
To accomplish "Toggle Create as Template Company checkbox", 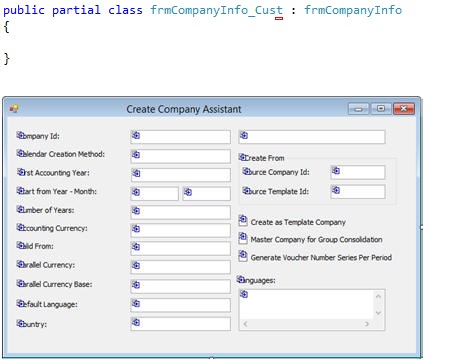I will point(243,220).
